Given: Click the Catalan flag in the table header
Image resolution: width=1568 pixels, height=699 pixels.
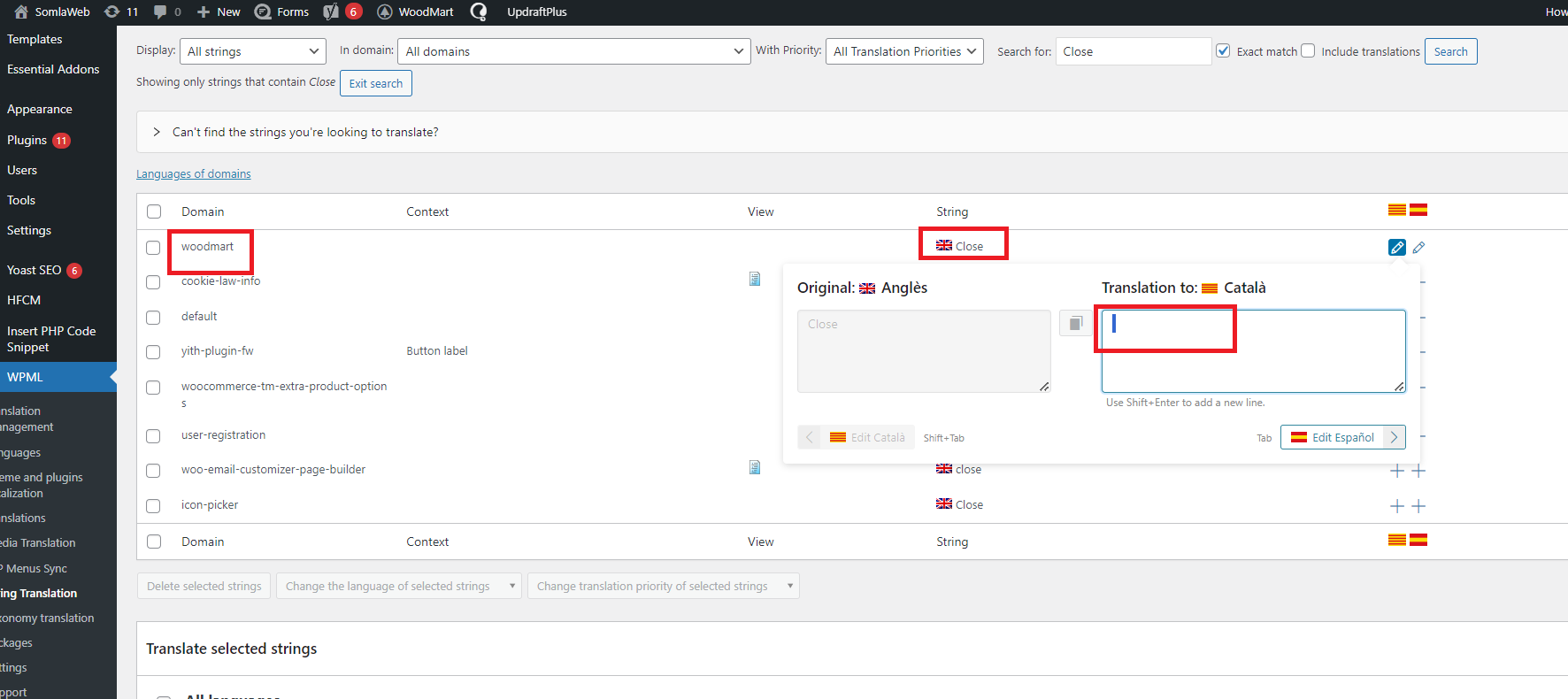Looking at the screenshot, I should (1397, 210).
